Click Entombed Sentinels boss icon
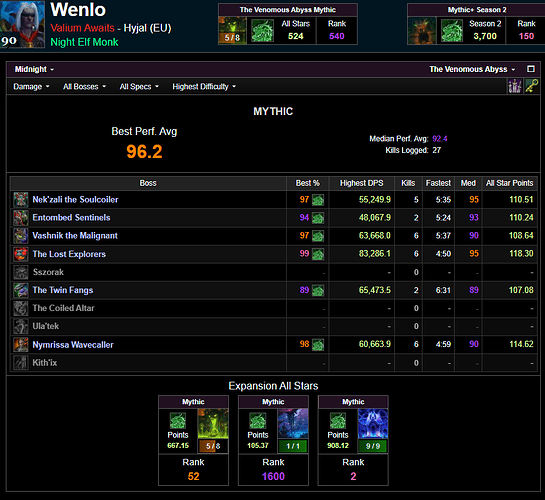This screenshot has height=500, width=545. coord(21,218)
